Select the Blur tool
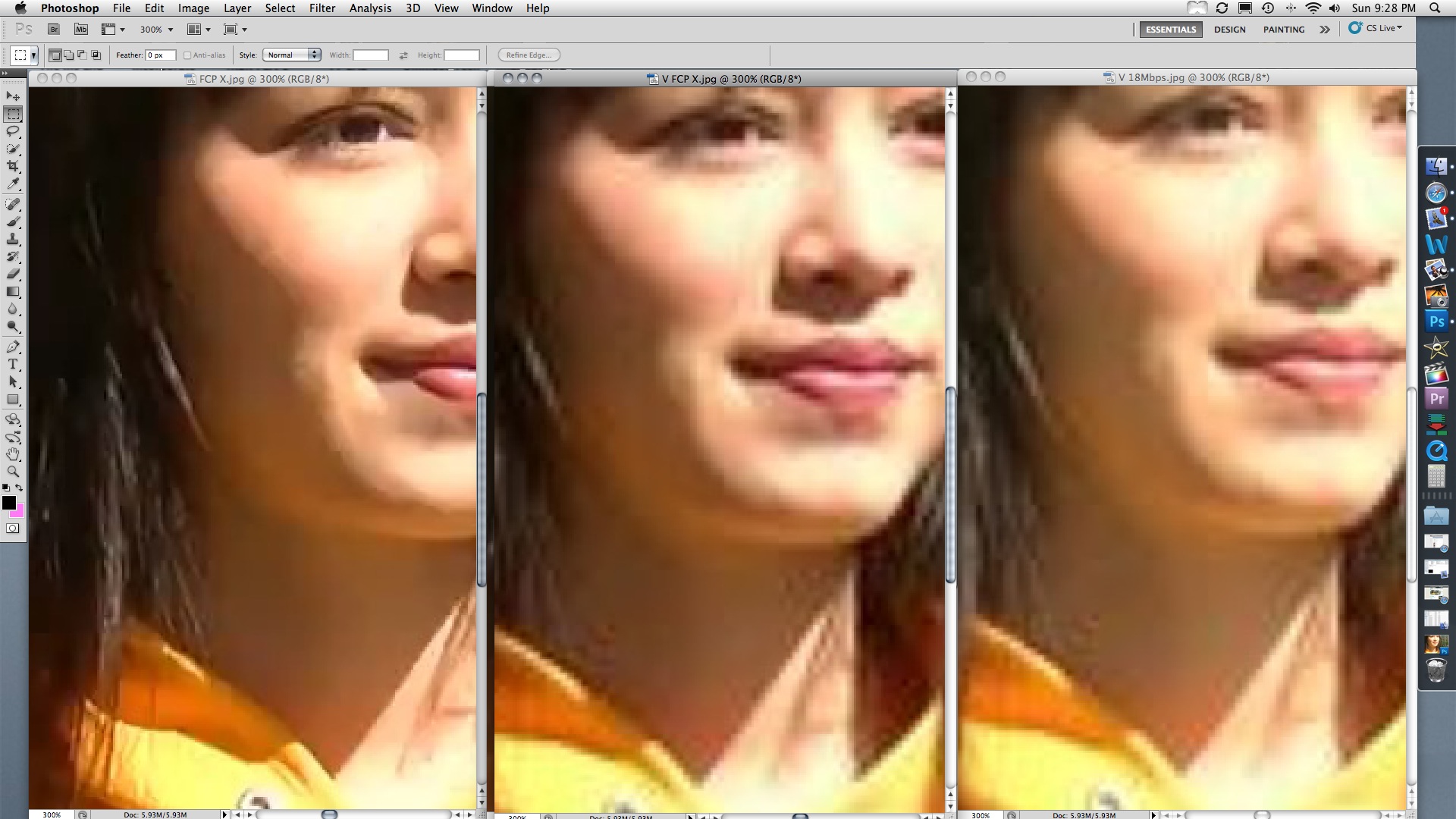This screenshot has width=1456, height=819. point(13,309)
